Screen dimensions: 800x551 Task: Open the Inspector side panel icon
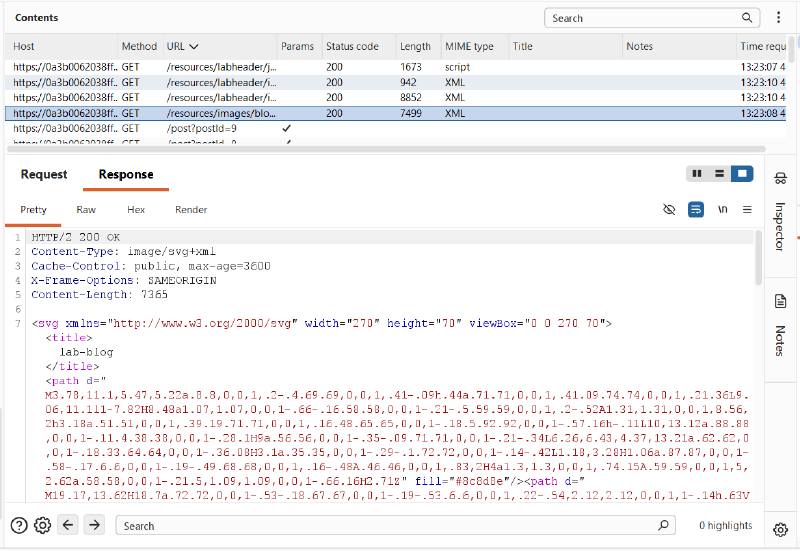pyautogui.click(x=780, y=178)
